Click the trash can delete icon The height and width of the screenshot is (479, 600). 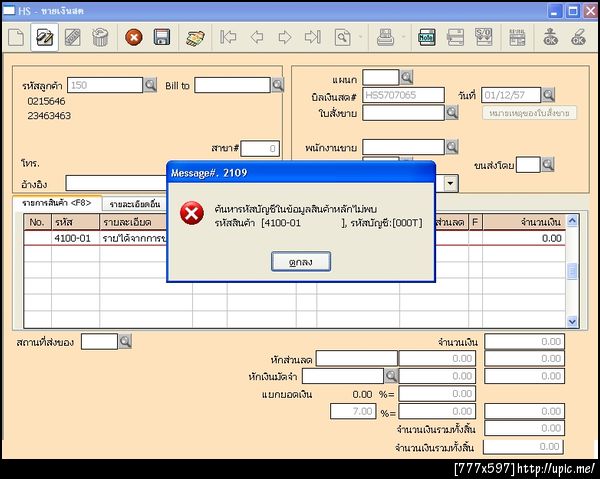[x=100, y=37]
